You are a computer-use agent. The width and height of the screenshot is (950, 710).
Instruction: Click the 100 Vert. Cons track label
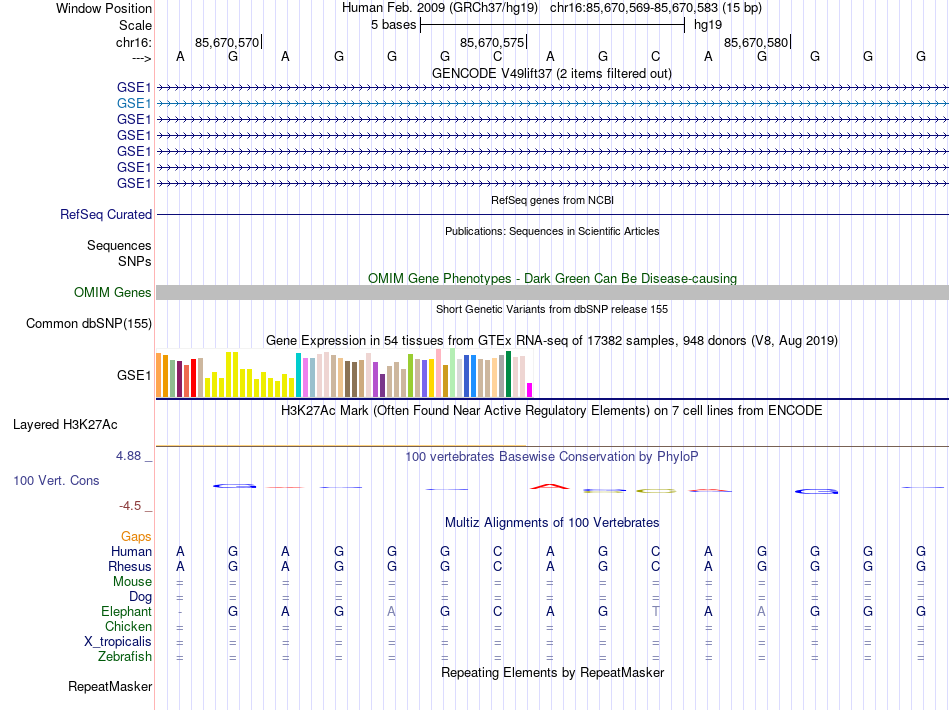[x=56, y=480]
